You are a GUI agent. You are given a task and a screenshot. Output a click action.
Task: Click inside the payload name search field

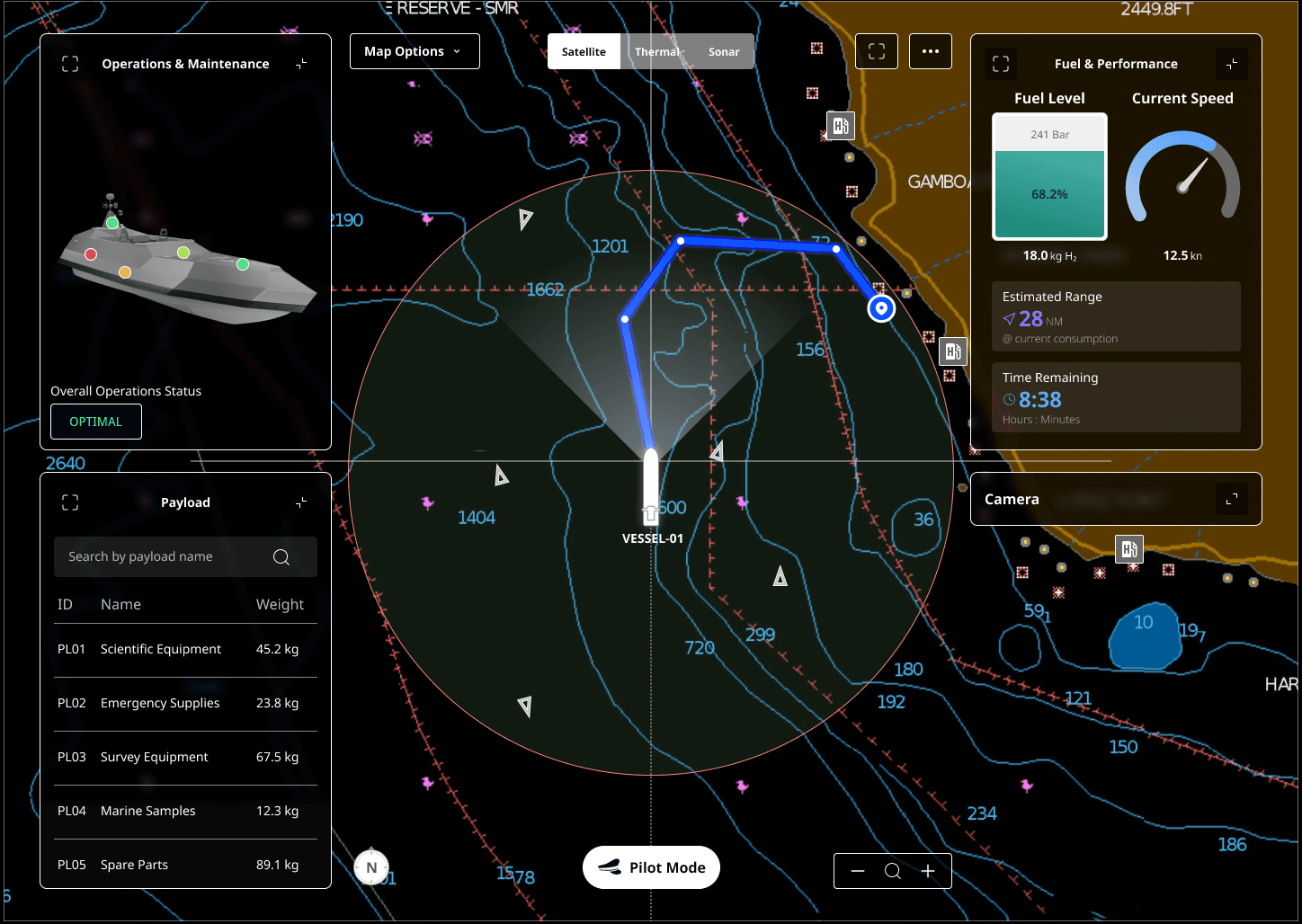click(x=162, y=556)
